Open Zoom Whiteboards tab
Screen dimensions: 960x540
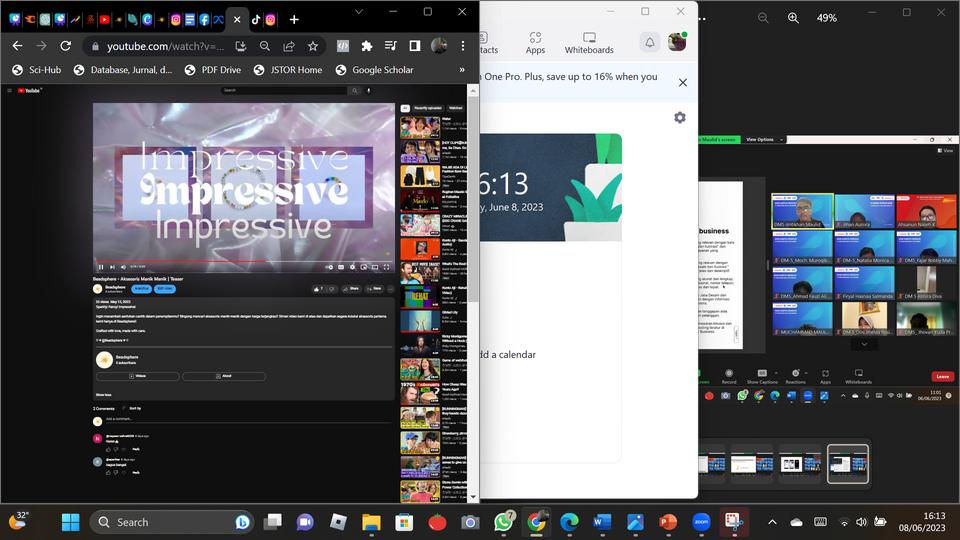click(x=589, y=43)
